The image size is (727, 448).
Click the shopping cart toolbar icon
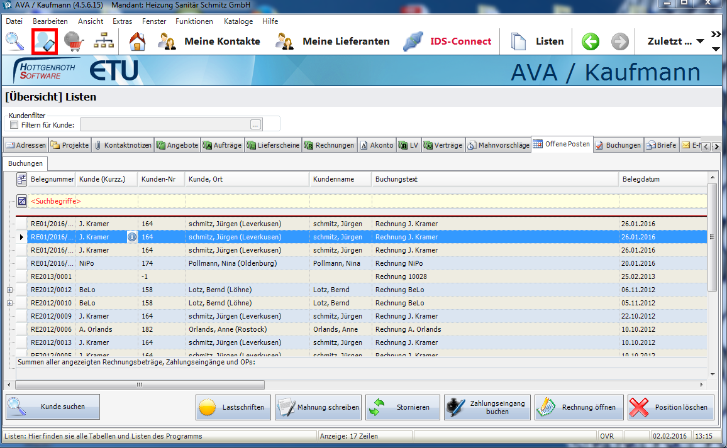(74, 41)
